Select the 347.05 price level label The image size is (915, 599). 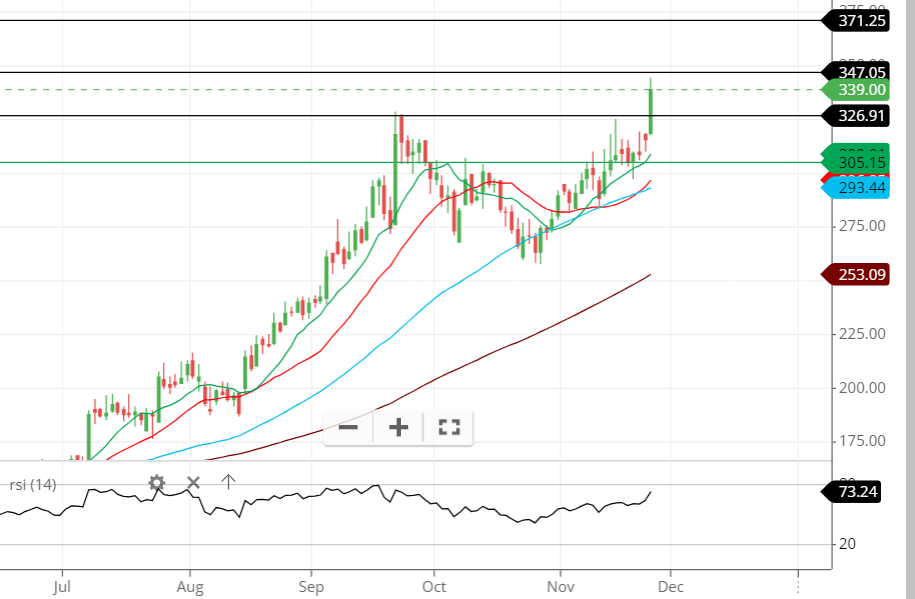tap(855, 72)
